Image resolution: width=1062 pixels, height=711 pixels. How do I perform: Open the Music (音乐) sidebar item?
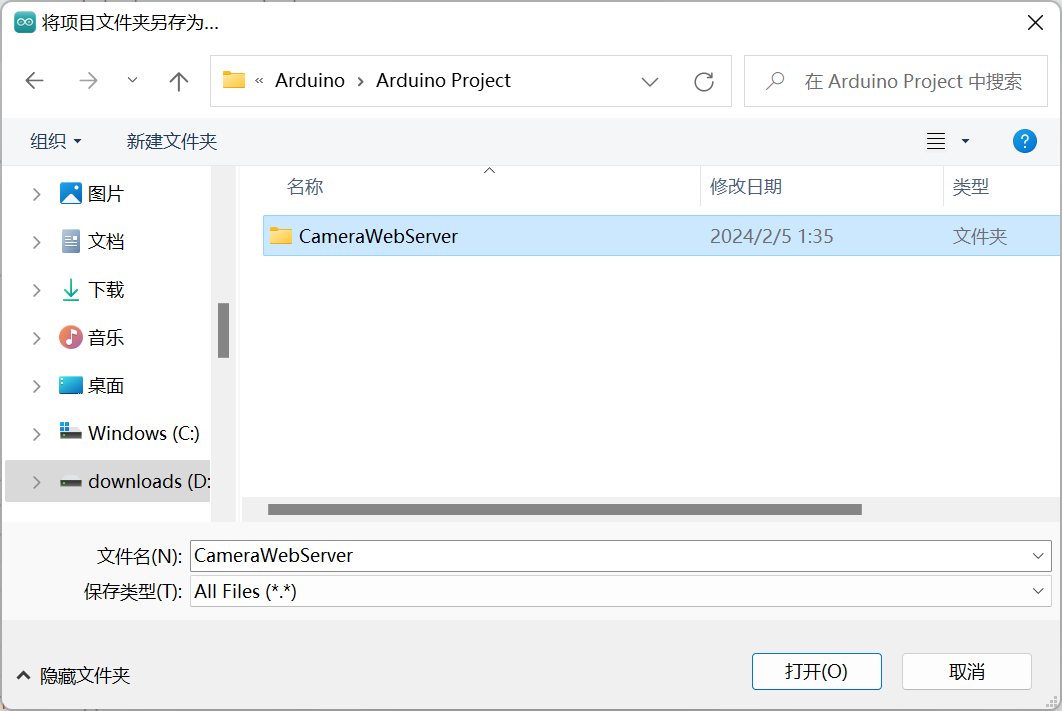click(91, 337)
